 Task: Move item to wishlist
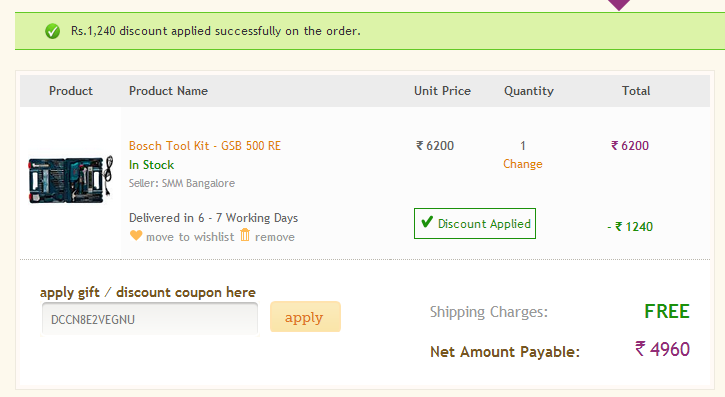(190, 237)
